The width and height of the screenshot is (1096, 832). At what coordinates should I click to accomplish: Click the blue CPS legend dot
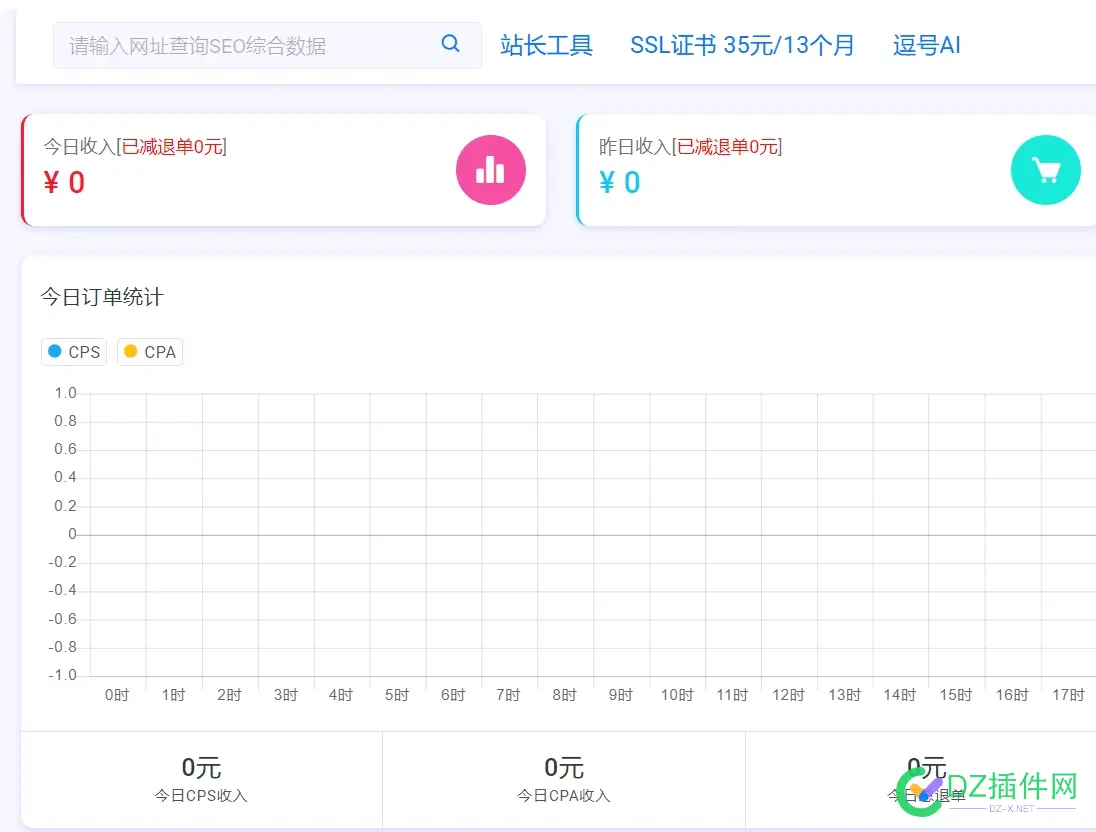pyautogui.click(x=55, y=352)
